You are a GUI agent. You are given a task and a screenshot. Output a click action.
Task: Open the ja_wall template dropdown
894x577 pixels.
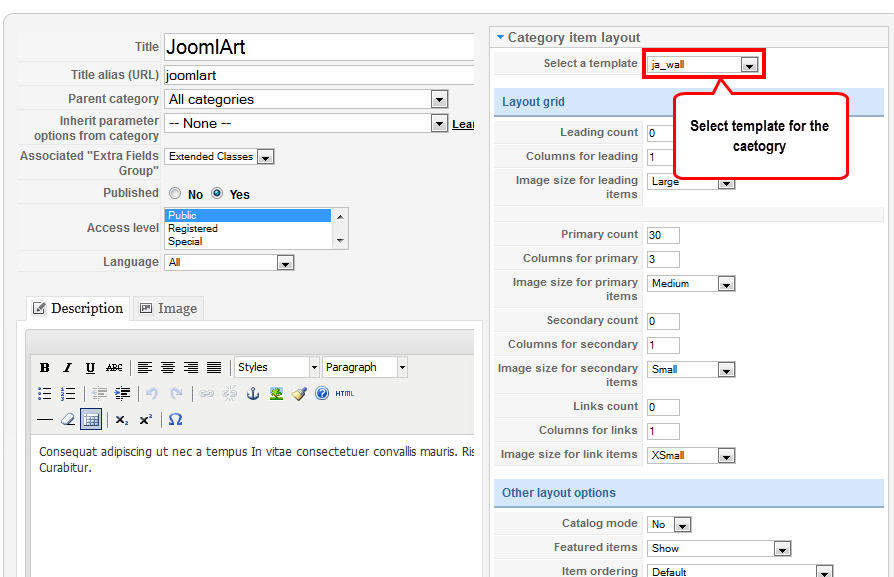tap(702, 64)
